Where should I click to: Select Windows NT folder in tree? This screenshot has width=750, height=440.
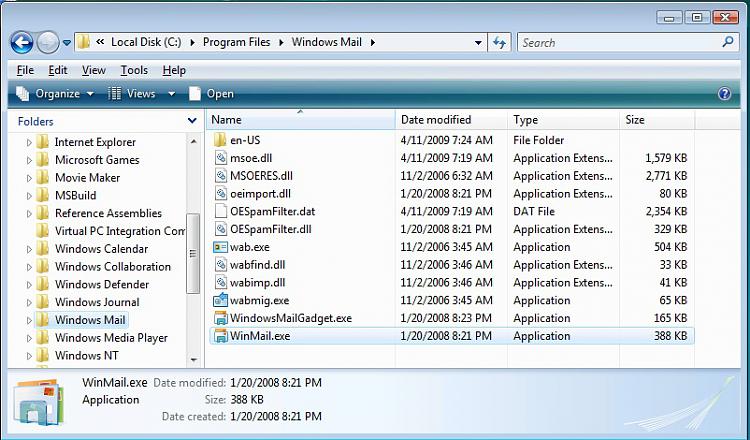click(87, 355)
